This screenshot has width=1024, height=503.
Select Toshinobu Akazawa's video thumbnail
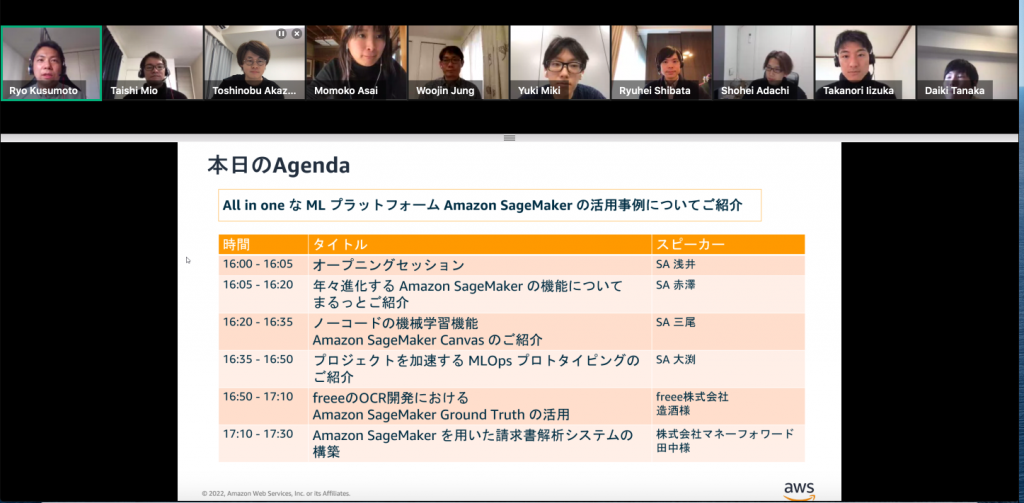pos(255,63)
